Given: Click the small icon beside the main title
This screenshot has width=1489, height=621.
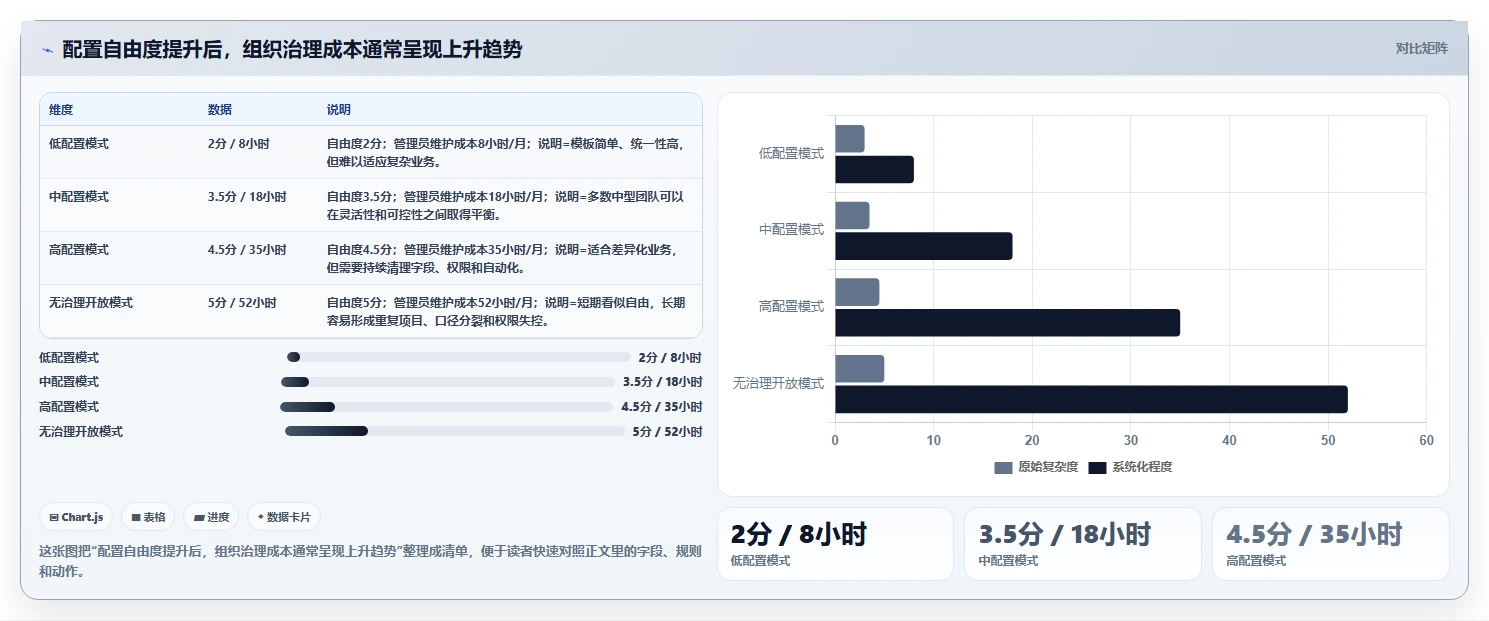Looking at the screenshot, I should 47,50.
